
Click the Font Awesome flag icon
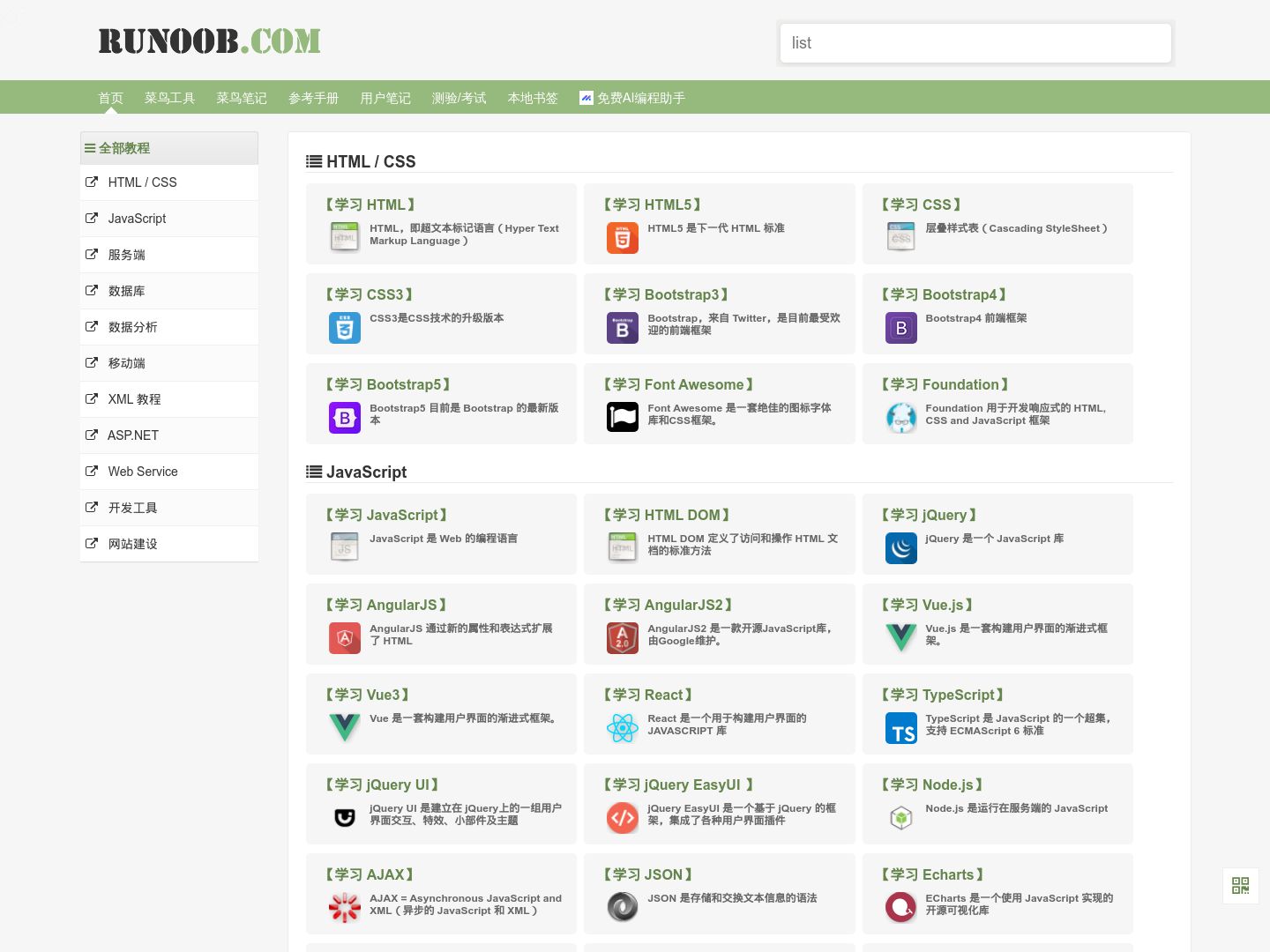point(623,418)
